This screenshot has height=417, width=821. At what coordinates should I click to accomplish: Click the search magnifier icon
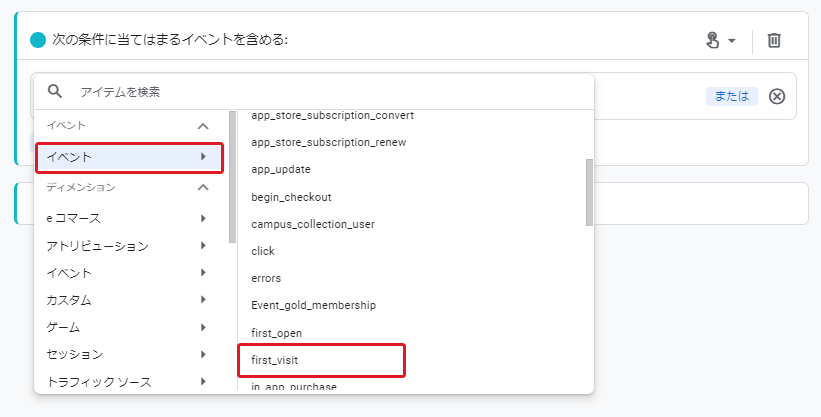[x=55, y=92]
